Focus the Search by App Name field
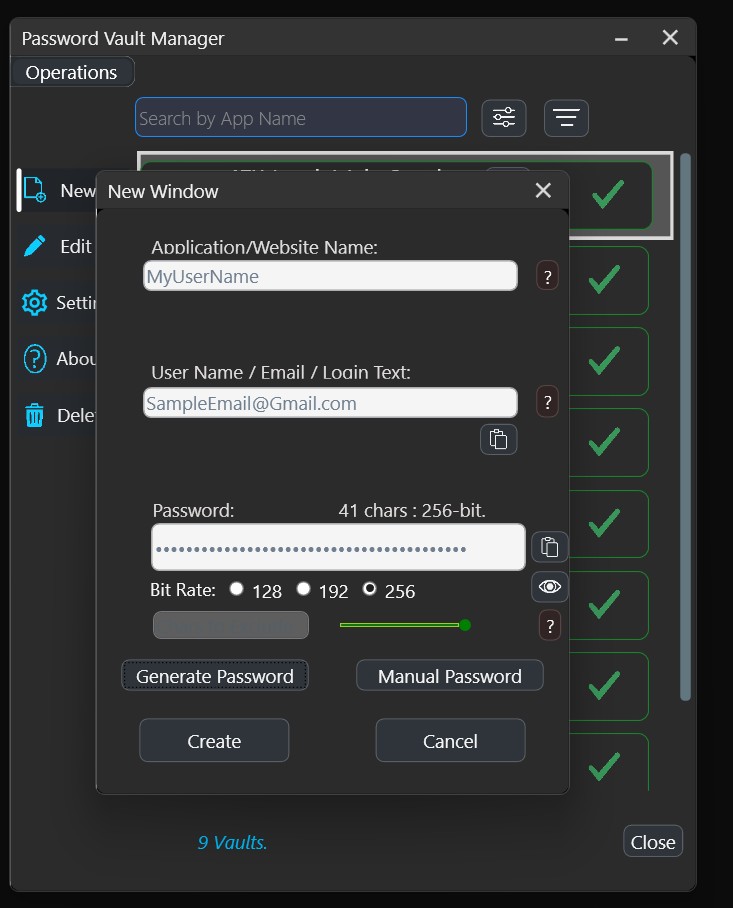The image size is (733, 908). point(301,118)
